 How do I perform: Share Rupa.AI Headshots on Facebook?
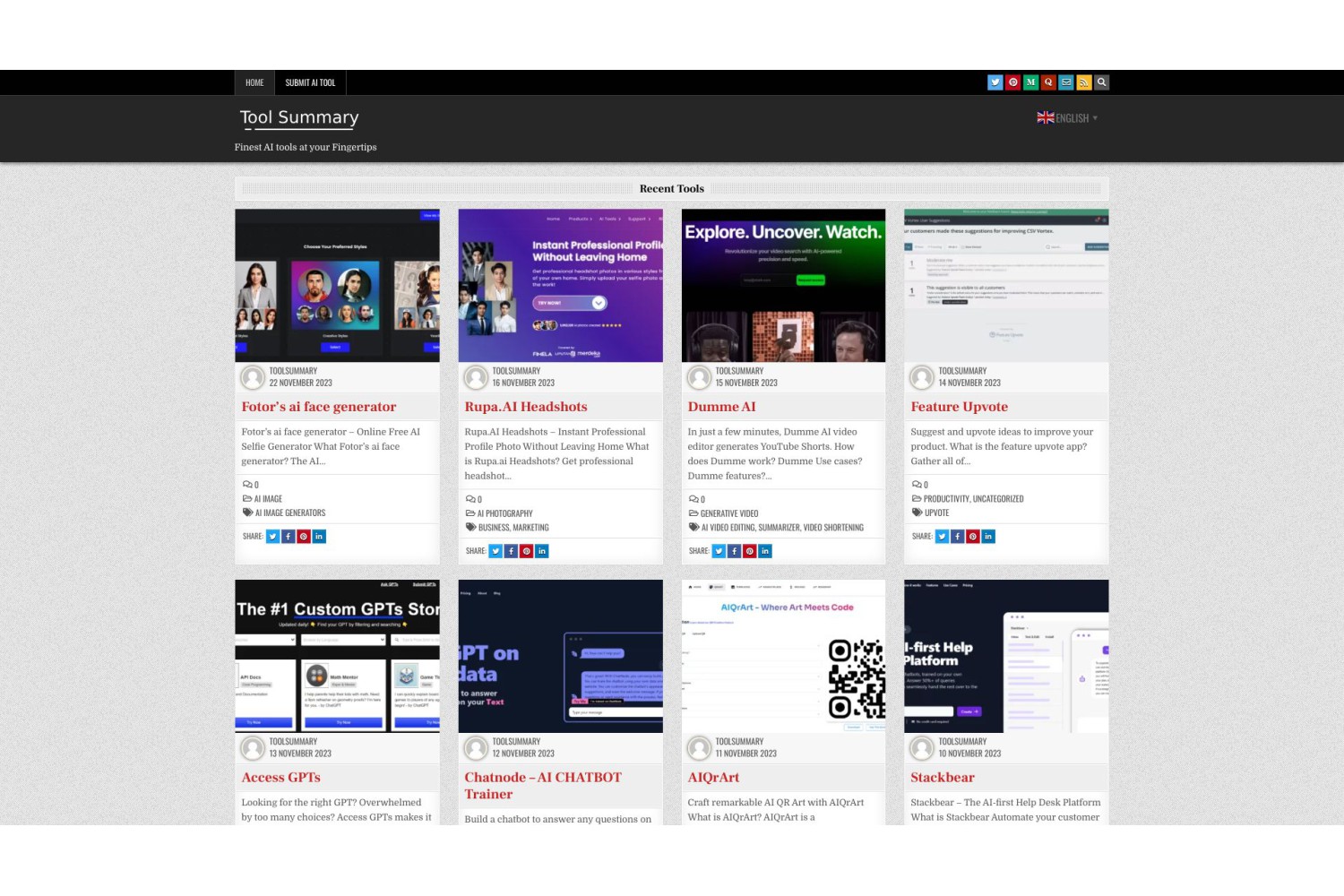pos(512,551)
